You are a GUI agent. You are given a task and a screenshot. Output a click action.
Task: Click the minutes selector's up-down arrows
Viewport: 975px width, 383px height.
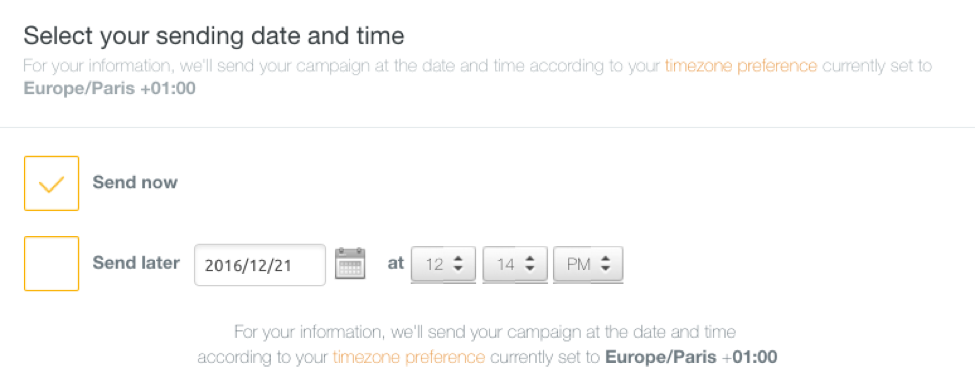530,265
